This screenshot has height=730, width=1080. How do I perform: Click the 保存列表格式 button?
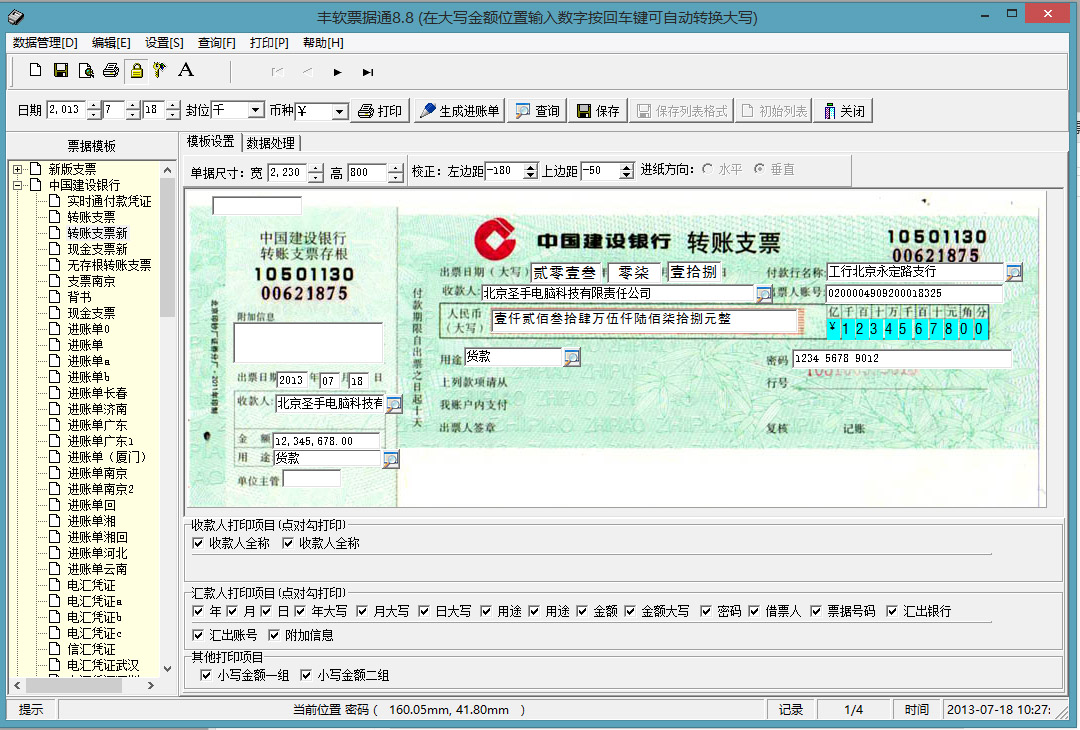pos(681,111)
